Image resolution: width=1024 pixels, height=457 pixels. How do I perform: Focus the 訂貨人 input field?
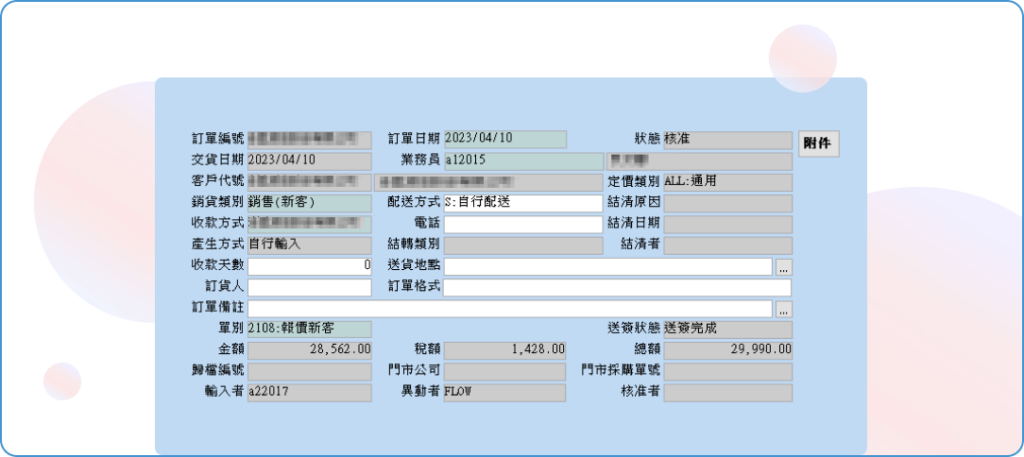(x=309, y=288)
